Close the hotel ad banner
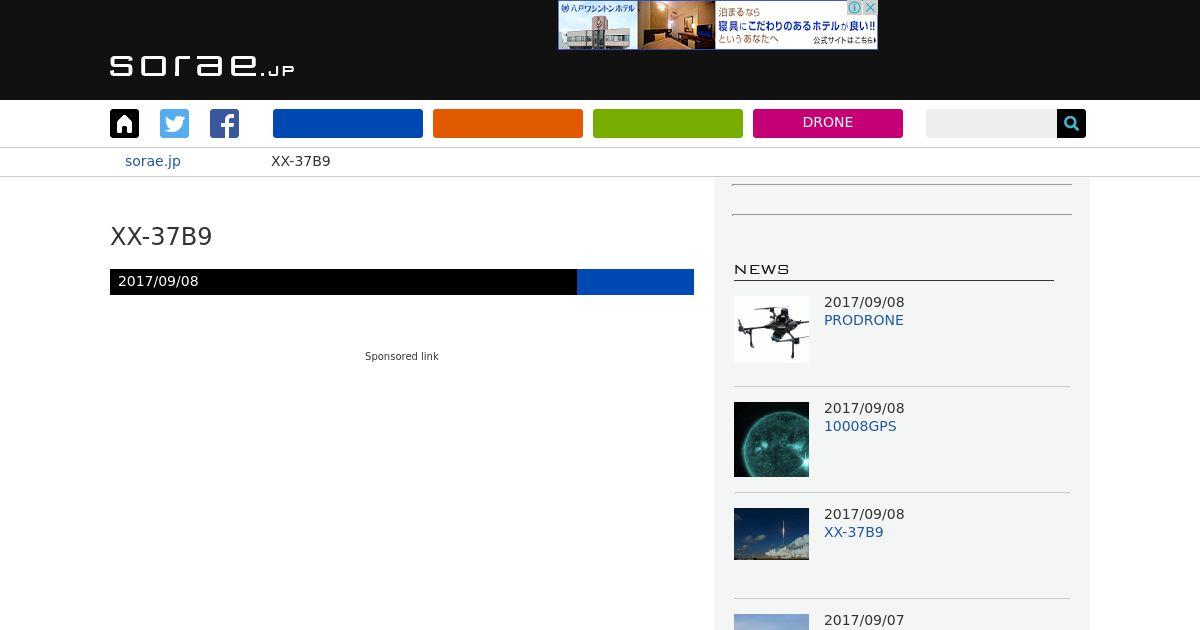This screenshot has height=630, width=1200. [870, 7]
